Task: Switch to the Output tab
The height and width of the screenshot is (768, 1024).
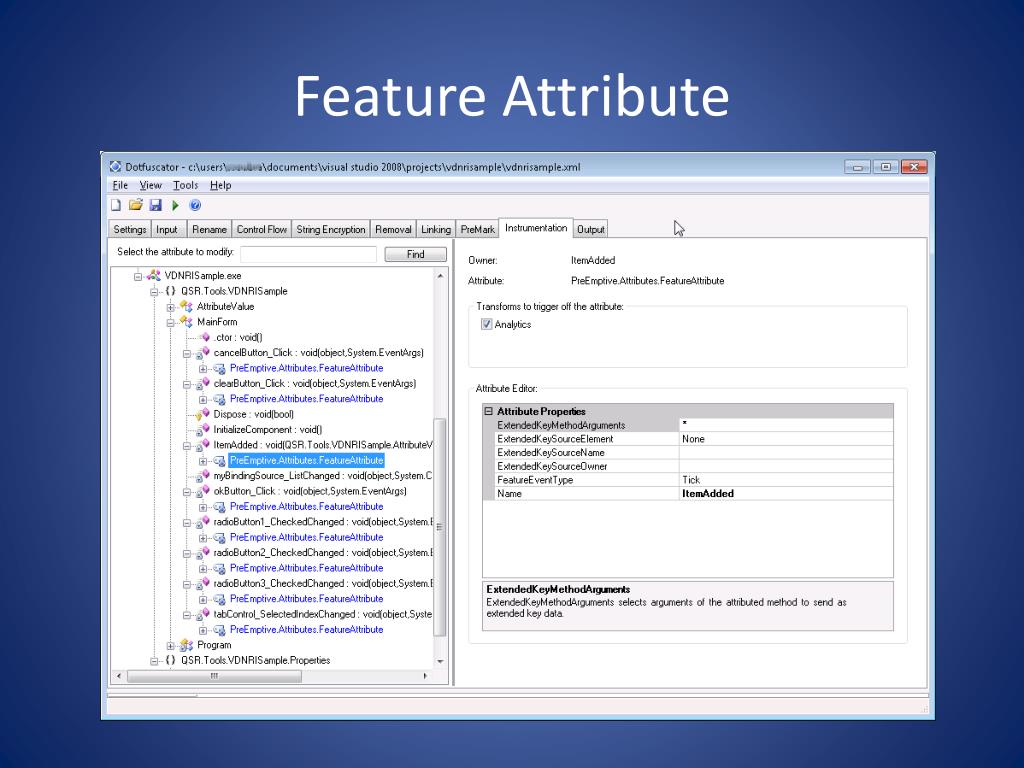Action: coord(591,229)
